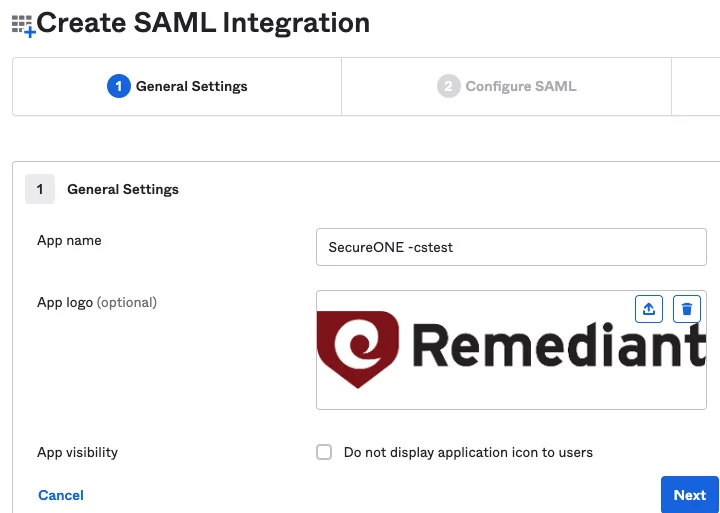This screenshot has width=720, height=513.
Task: Check the app visibility checkbox
Action: pos(324,452)
